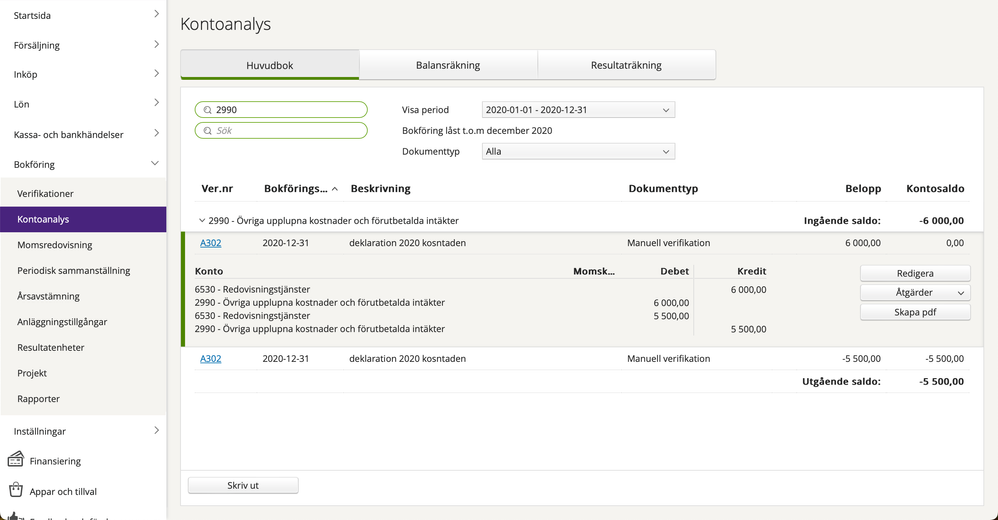This screenshot has width=998, height=520.
Task: Click the thumbs-up icon at sidebar bottom
Action: point(15,516)
